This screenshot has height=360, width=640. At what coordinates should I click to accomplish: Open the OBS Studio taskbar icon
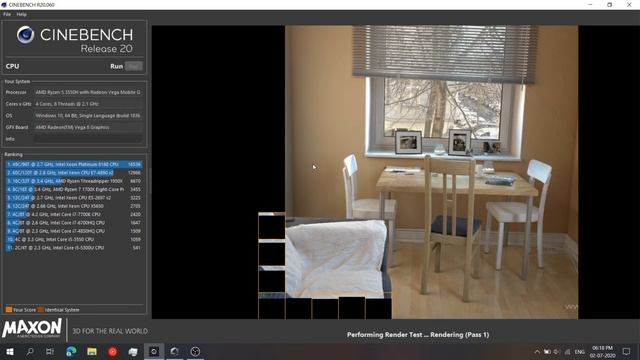tap(195, 351)
